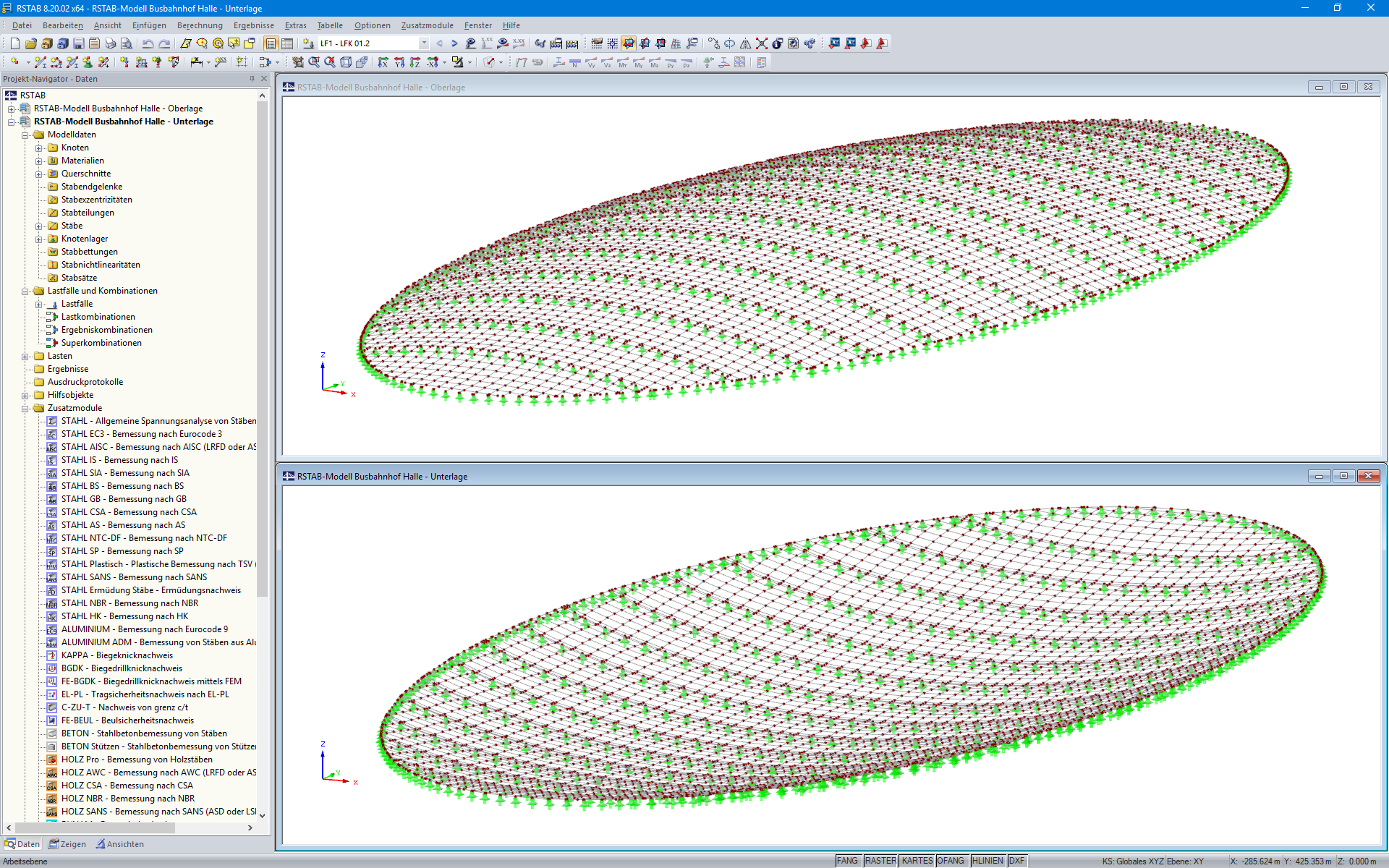Click the print preview icon

[126, 43]
